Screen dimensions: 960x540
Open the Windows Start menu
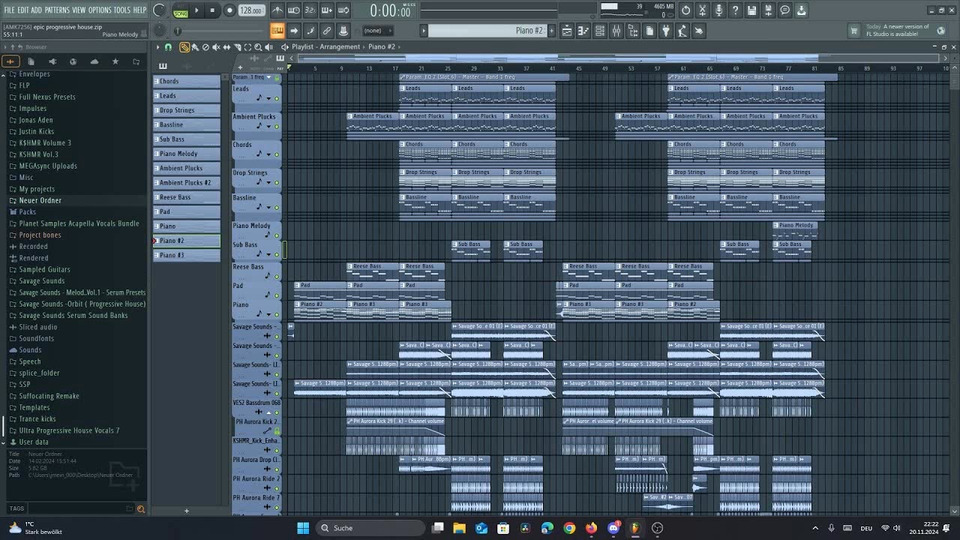click(x=302, y=527)
